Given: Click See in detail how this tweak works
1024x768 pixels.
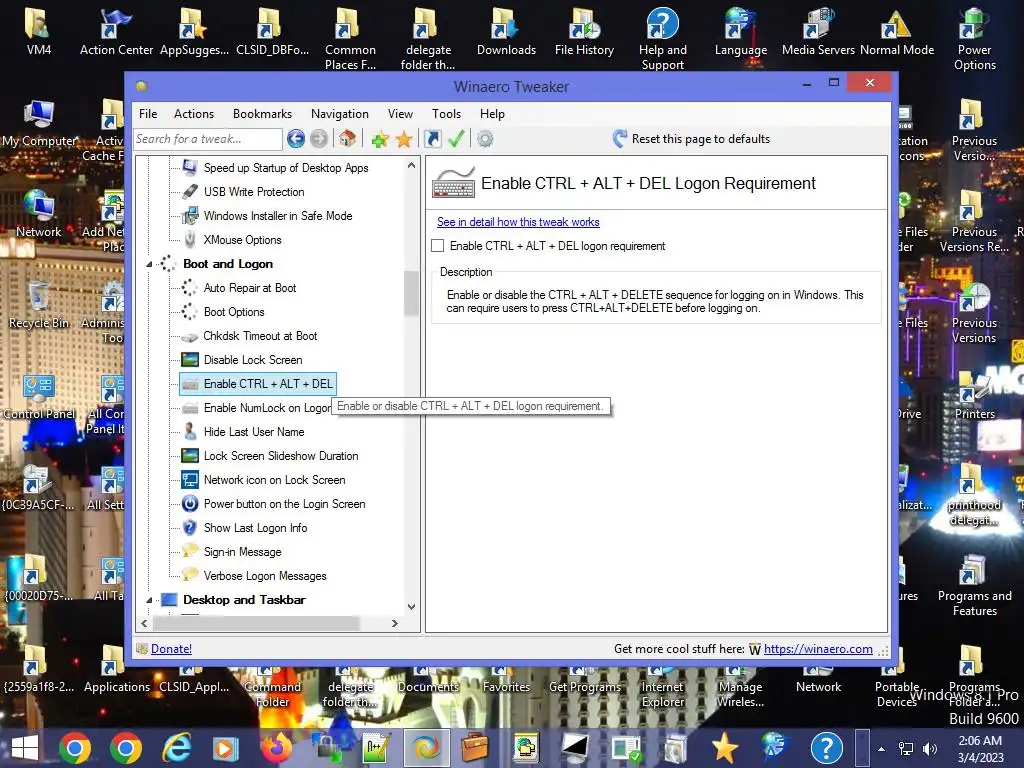Looking at the screenshot, I should click(x=518, y=222).
